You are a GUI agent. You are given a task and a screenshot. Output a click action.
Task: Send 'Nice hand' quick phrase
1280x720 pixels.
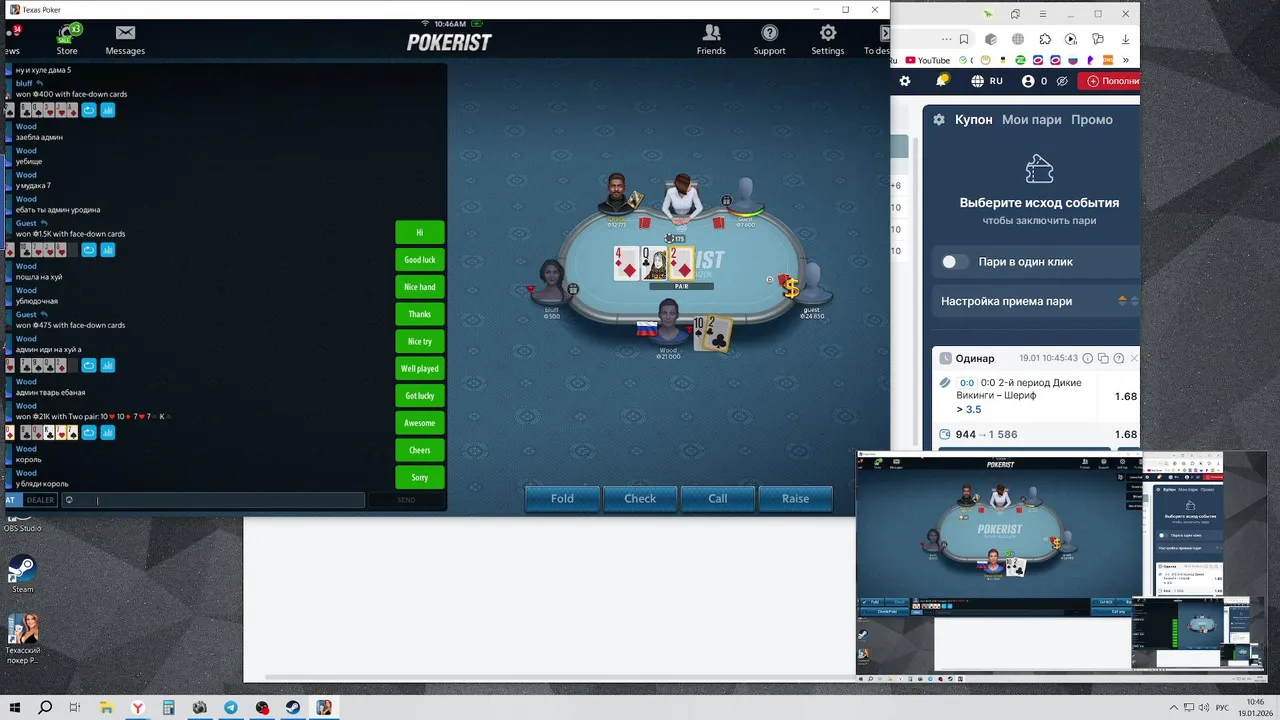pyautogui.click(x=419, y=287)
